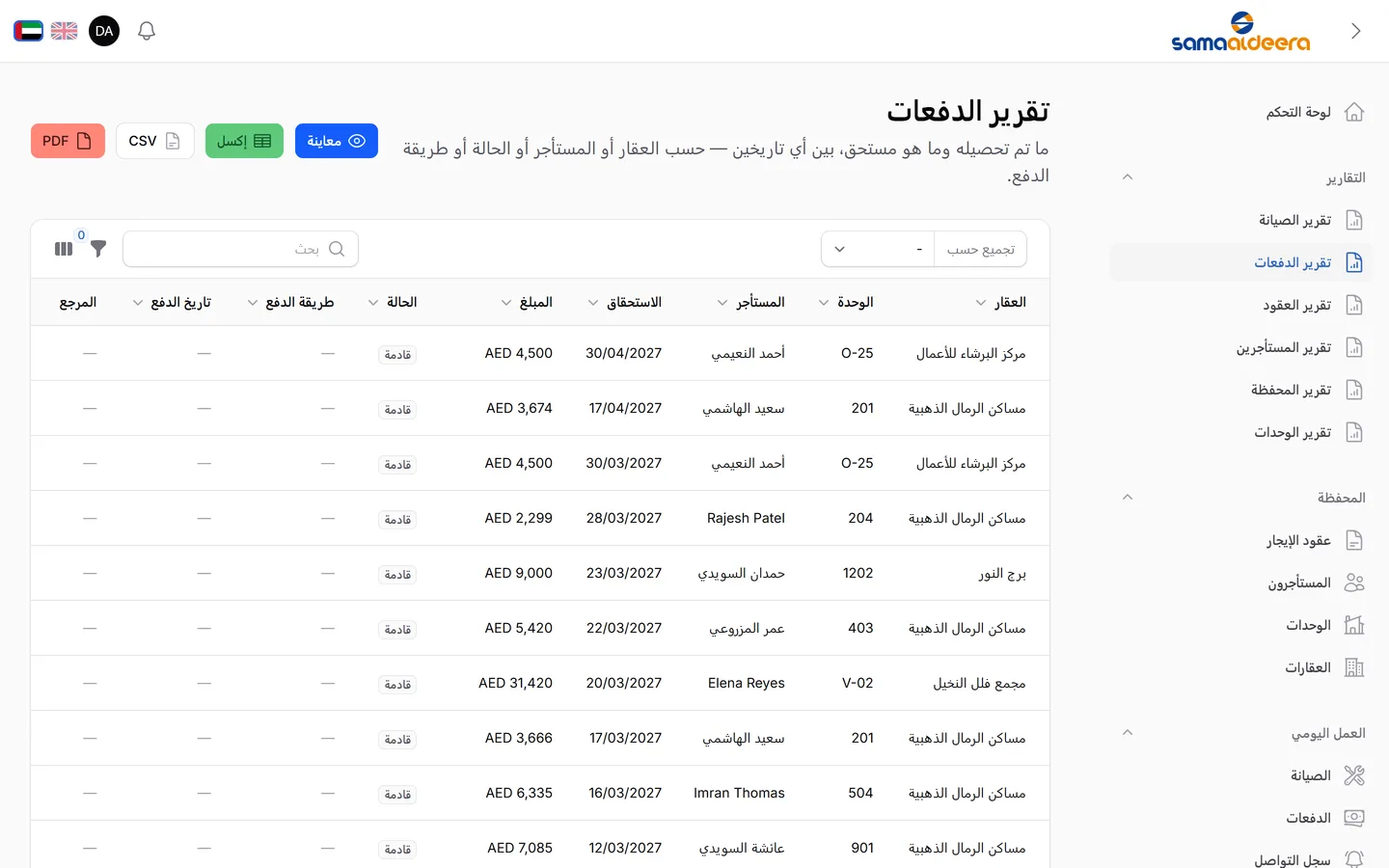The height and width of the screenshot is (868, 1389).
Task: Open the column visibility icon
Action: 64,249
